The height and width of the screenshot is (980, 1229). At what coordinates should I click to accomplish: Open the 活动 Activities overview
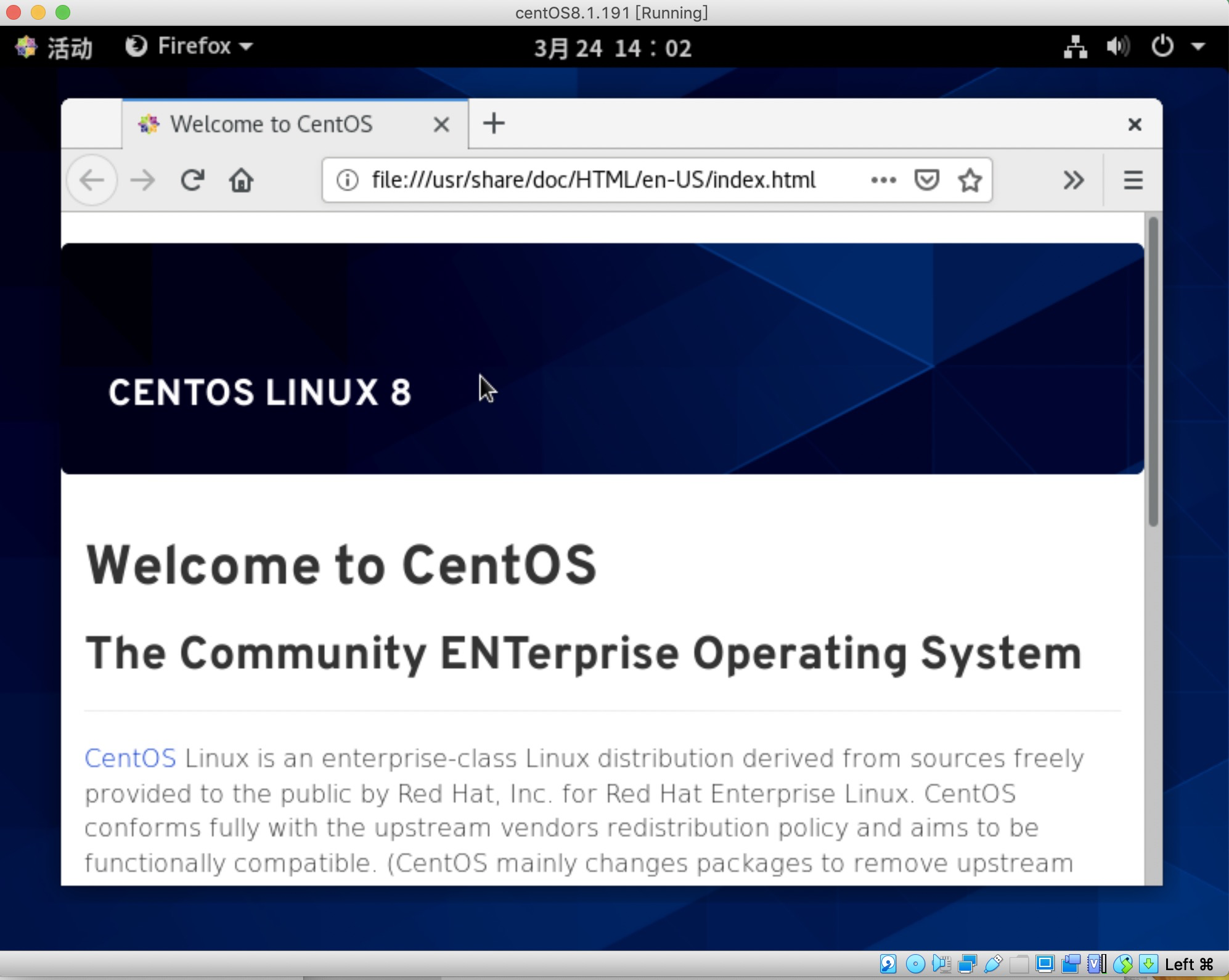click(55, 47)
